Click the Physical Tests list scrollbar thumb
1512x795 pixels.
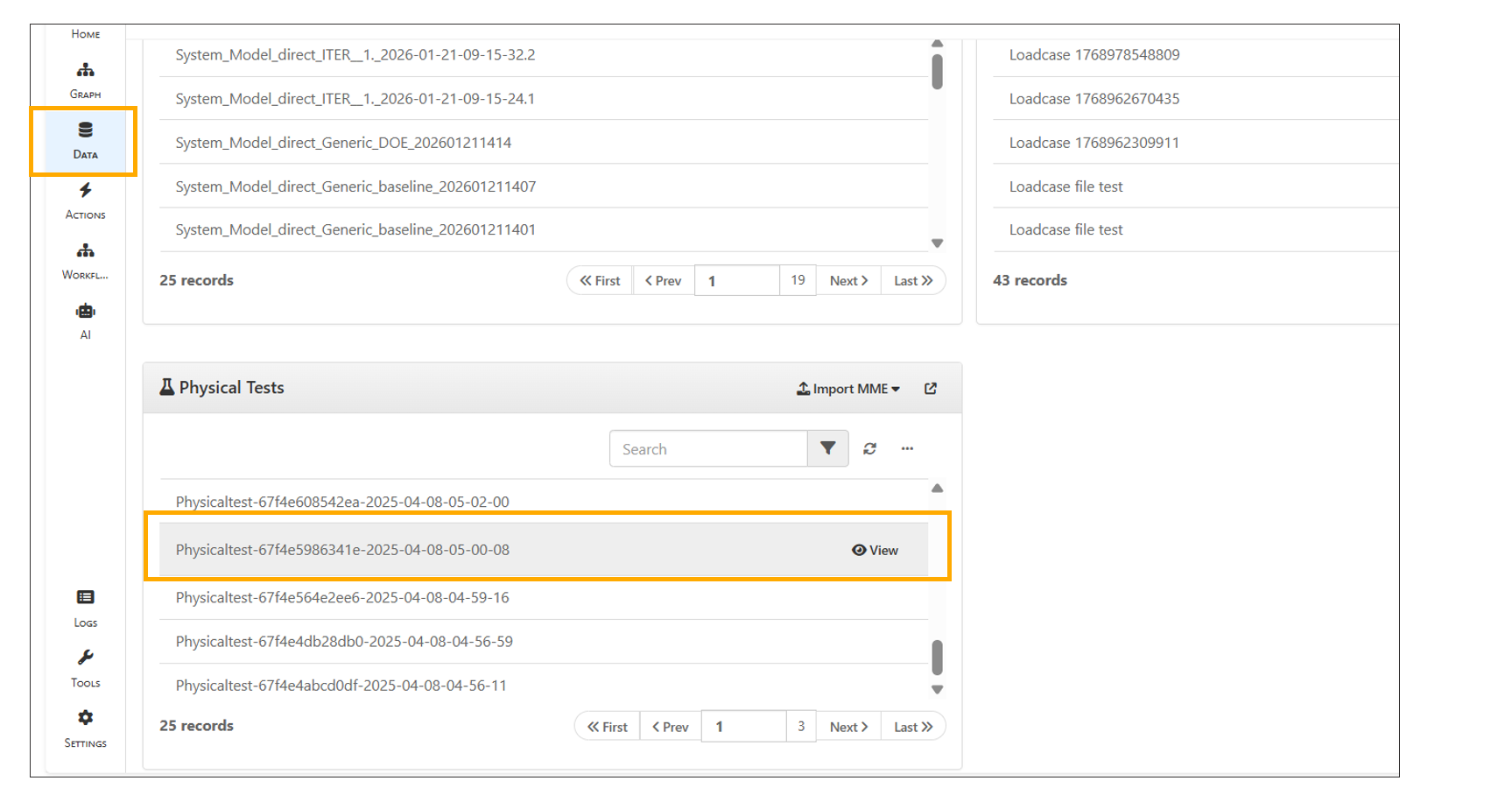click(937, 657)
